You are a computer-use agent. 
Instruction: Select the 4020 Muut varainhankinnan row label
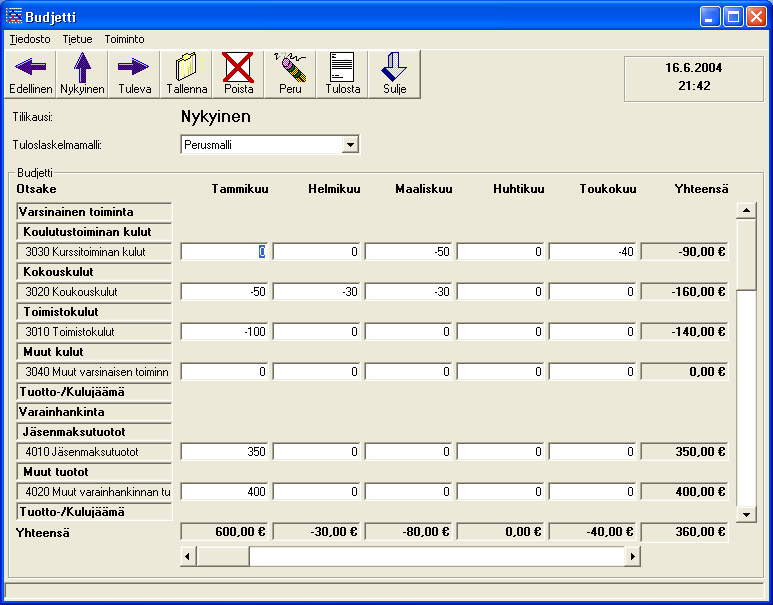[x=94, y=492]
